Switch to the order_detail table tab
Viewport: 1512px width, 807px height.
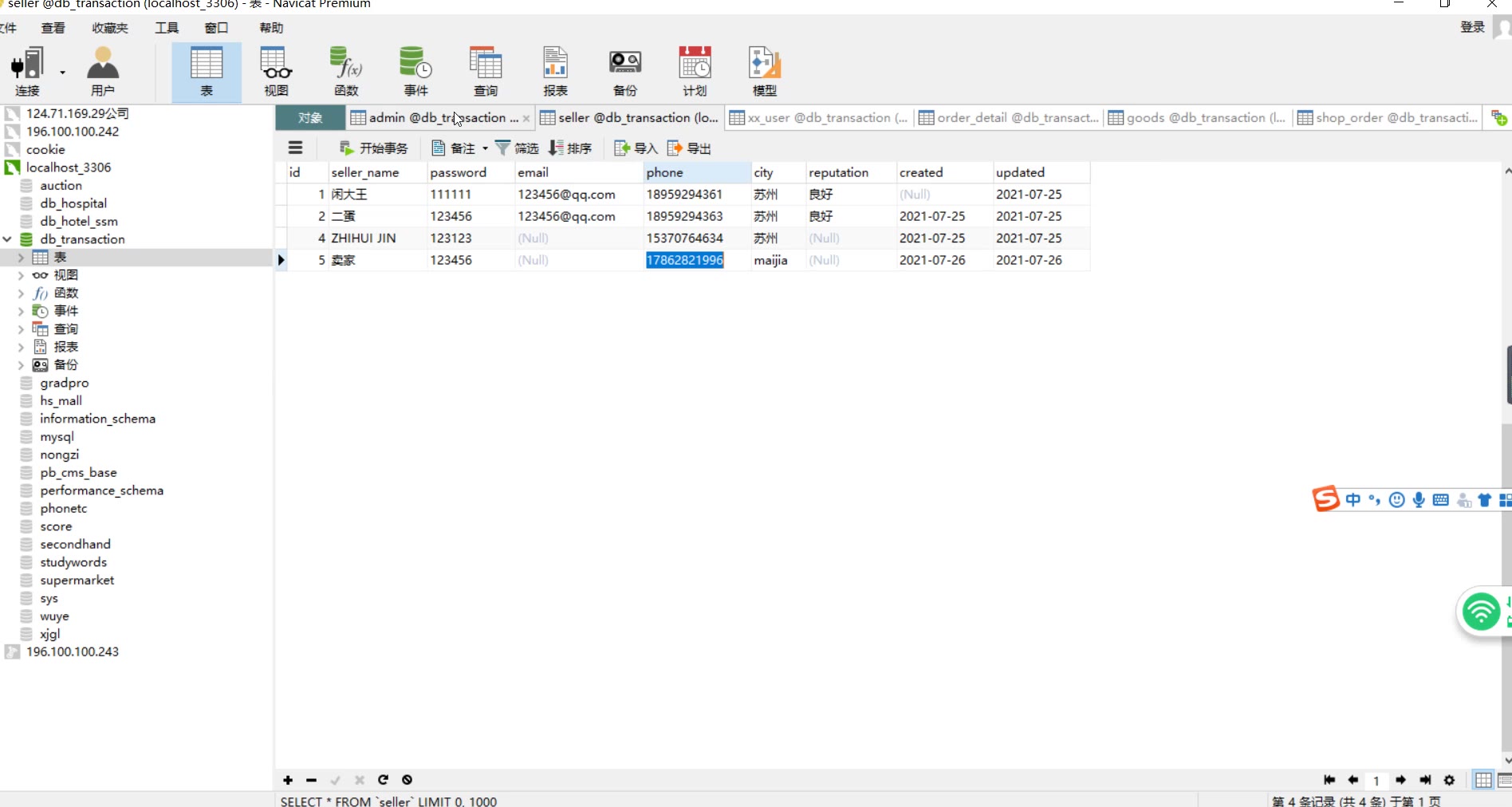point(1009,118)
